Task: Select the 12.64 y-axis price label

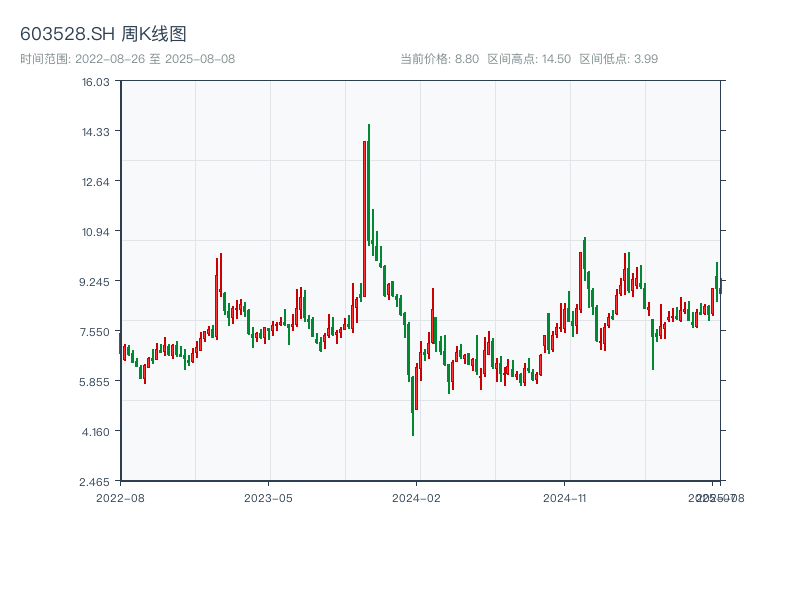Action: tap(96, 181)
